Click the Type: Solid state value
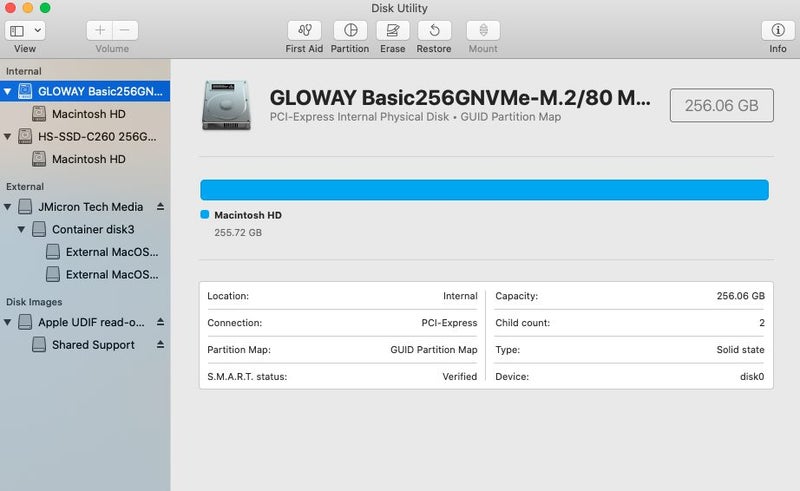This screenshot has height=491, width=800. pyautogui.click(x=740, y=350)
